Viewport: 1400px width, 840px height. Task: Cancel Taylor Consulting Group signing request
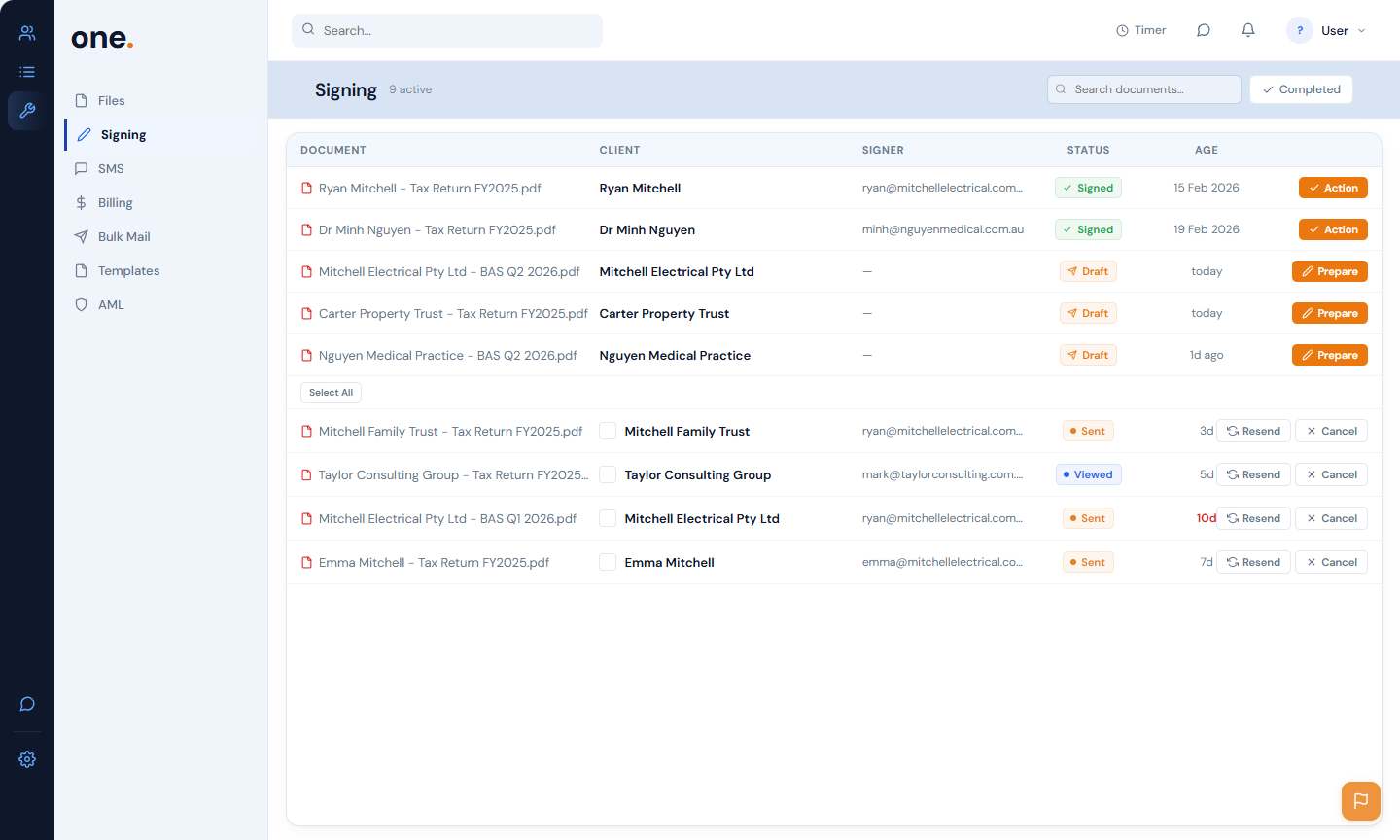1331,474
